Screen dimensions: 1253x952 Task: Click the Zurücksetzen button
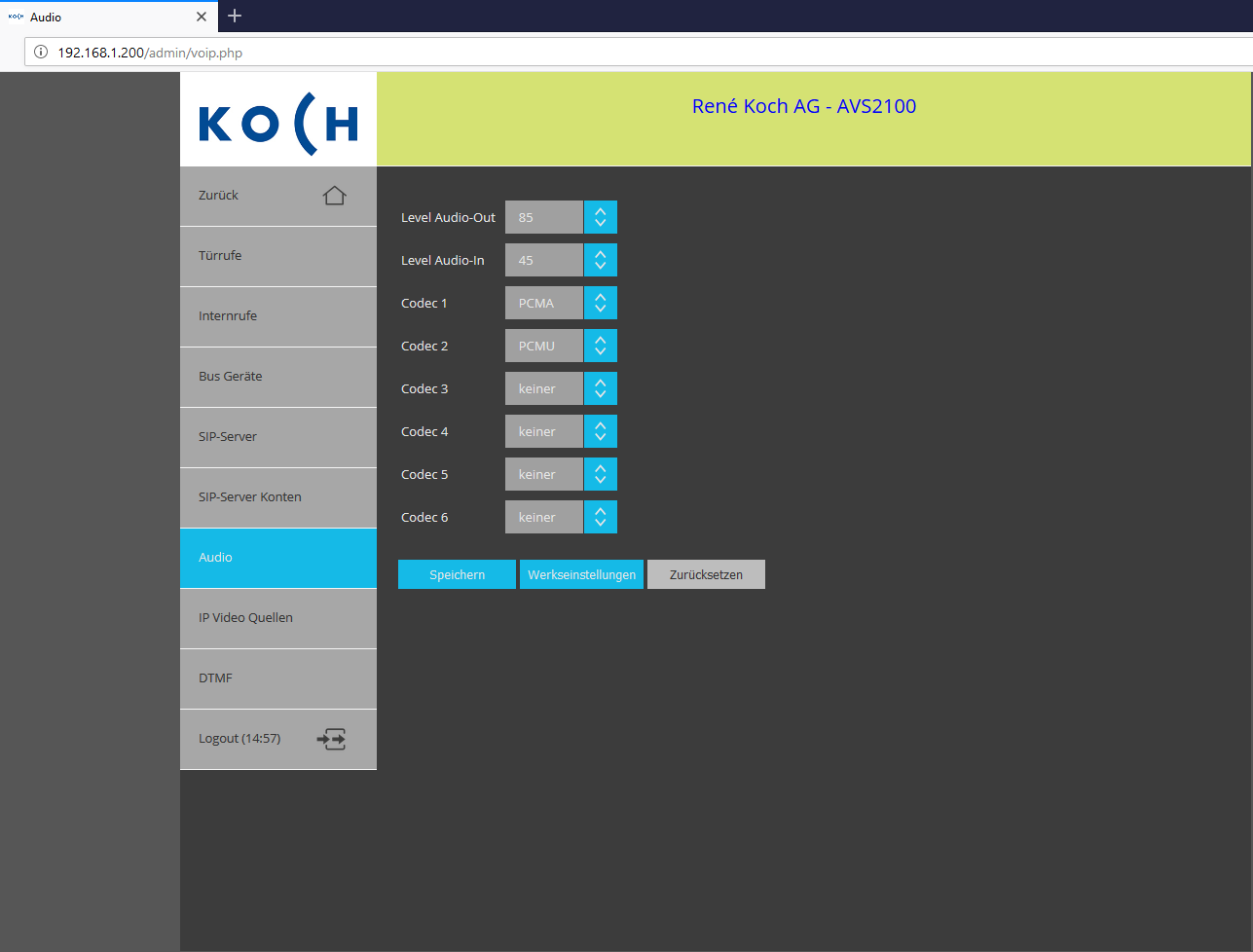click(x=706, y=574)
